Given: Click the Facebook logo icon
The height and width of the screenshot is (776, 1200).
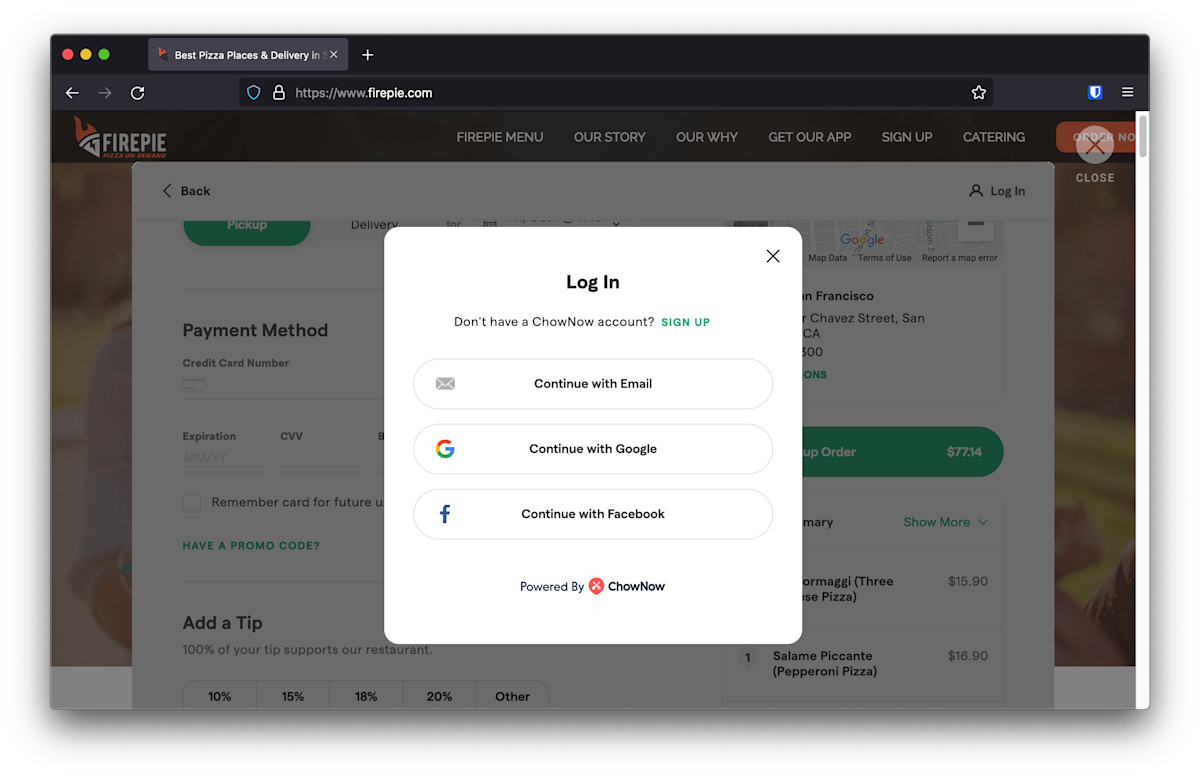Looking at the screenshot, I should tap(445, 514).
